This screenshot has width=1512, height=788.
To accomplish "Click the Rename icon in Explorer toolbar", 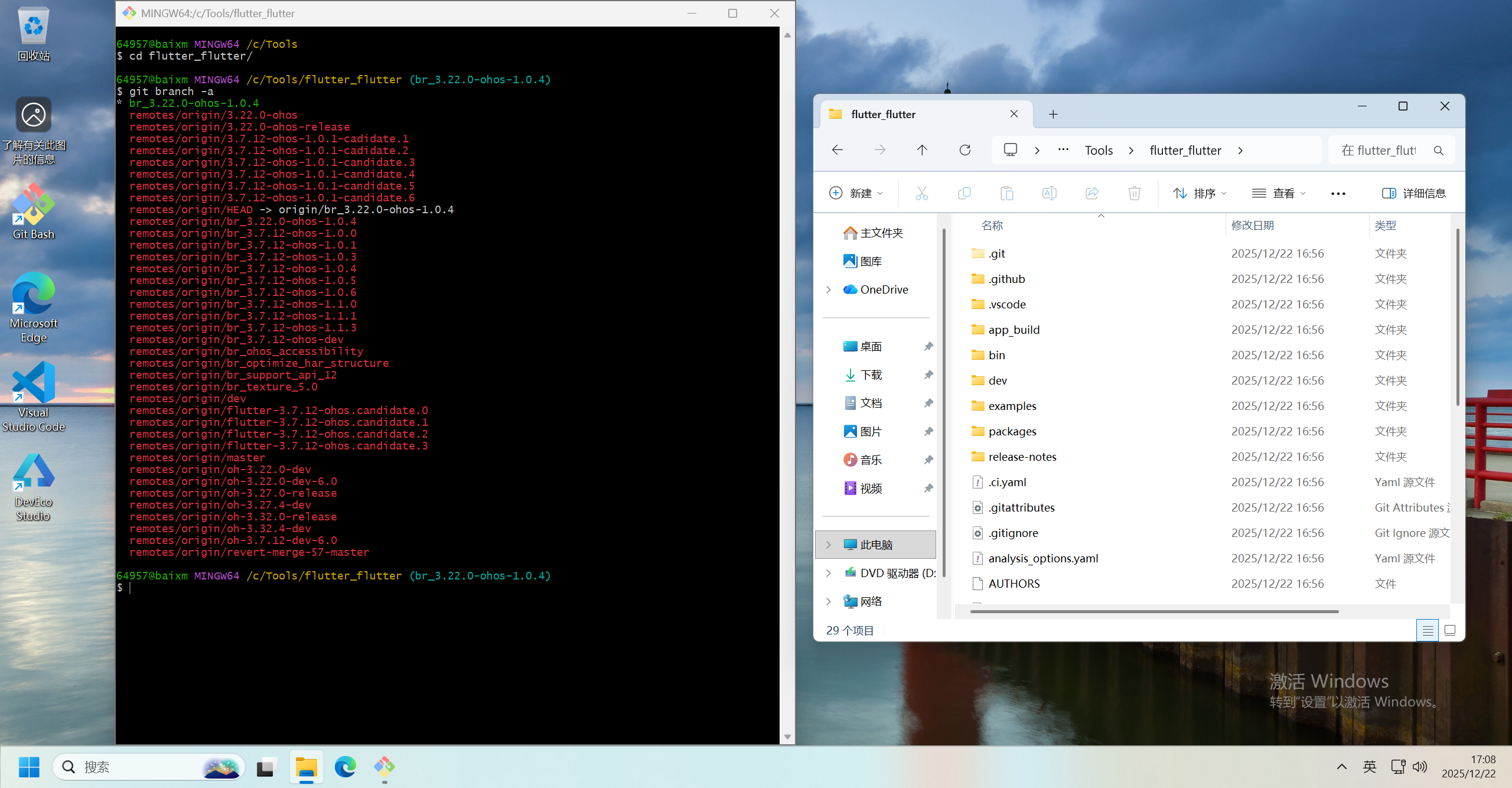I will click(1049, 193).
